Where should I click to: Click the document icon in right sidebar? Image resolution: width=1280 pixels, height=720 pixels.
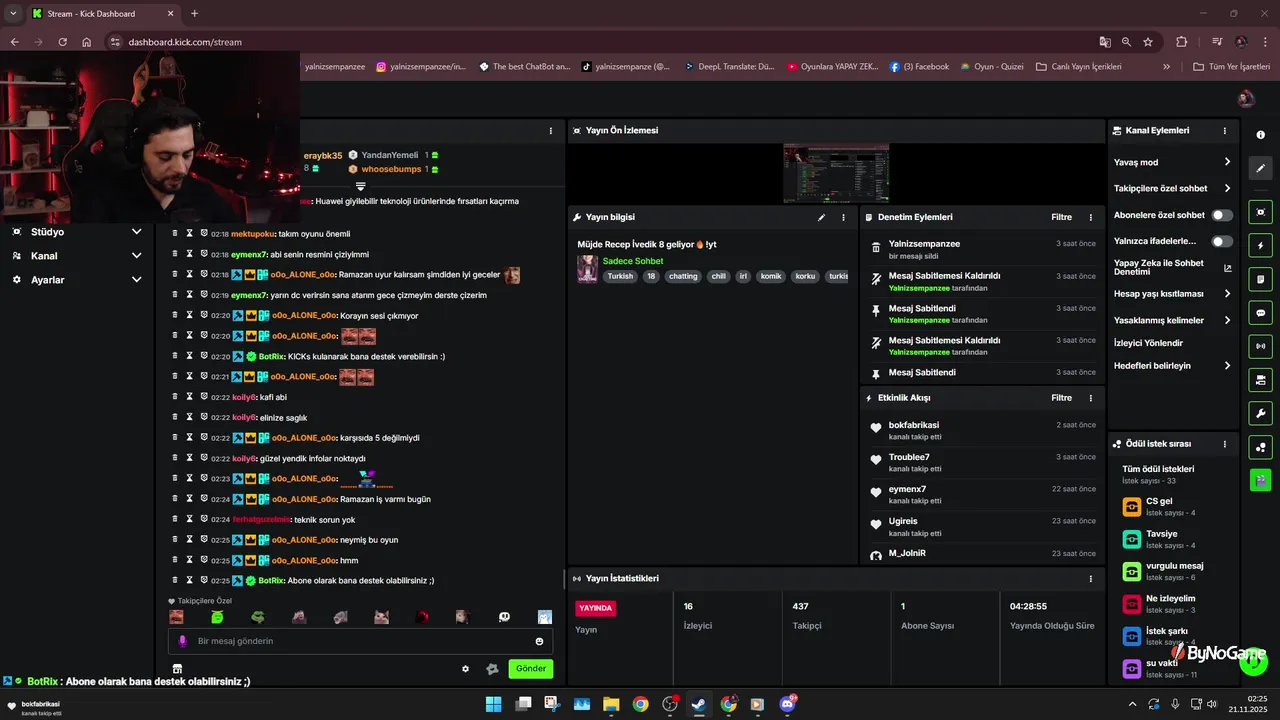click(1260, 279)
